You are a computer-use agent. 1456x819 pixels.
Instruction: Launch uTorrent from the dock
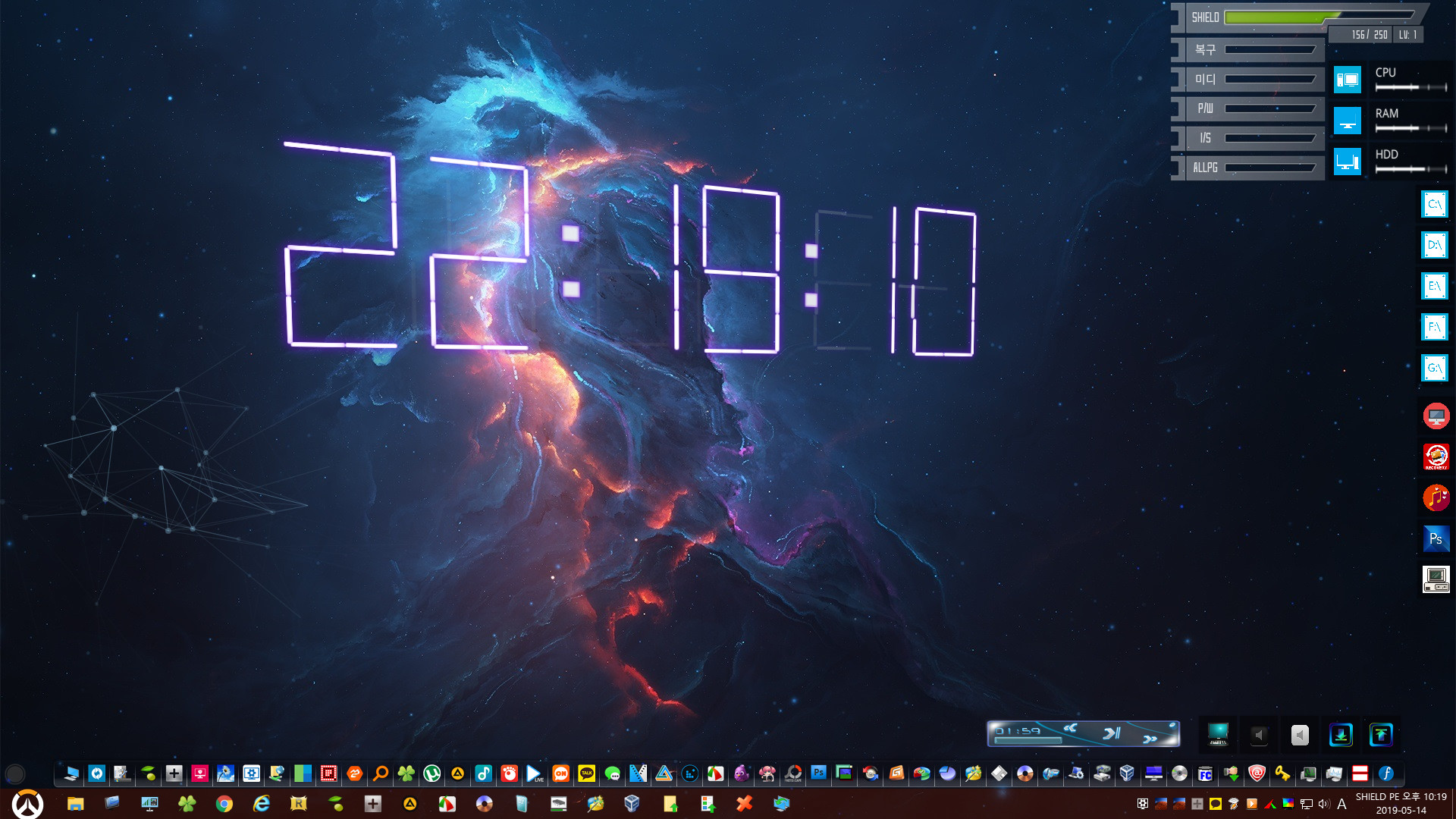click(x=431, y=773)
